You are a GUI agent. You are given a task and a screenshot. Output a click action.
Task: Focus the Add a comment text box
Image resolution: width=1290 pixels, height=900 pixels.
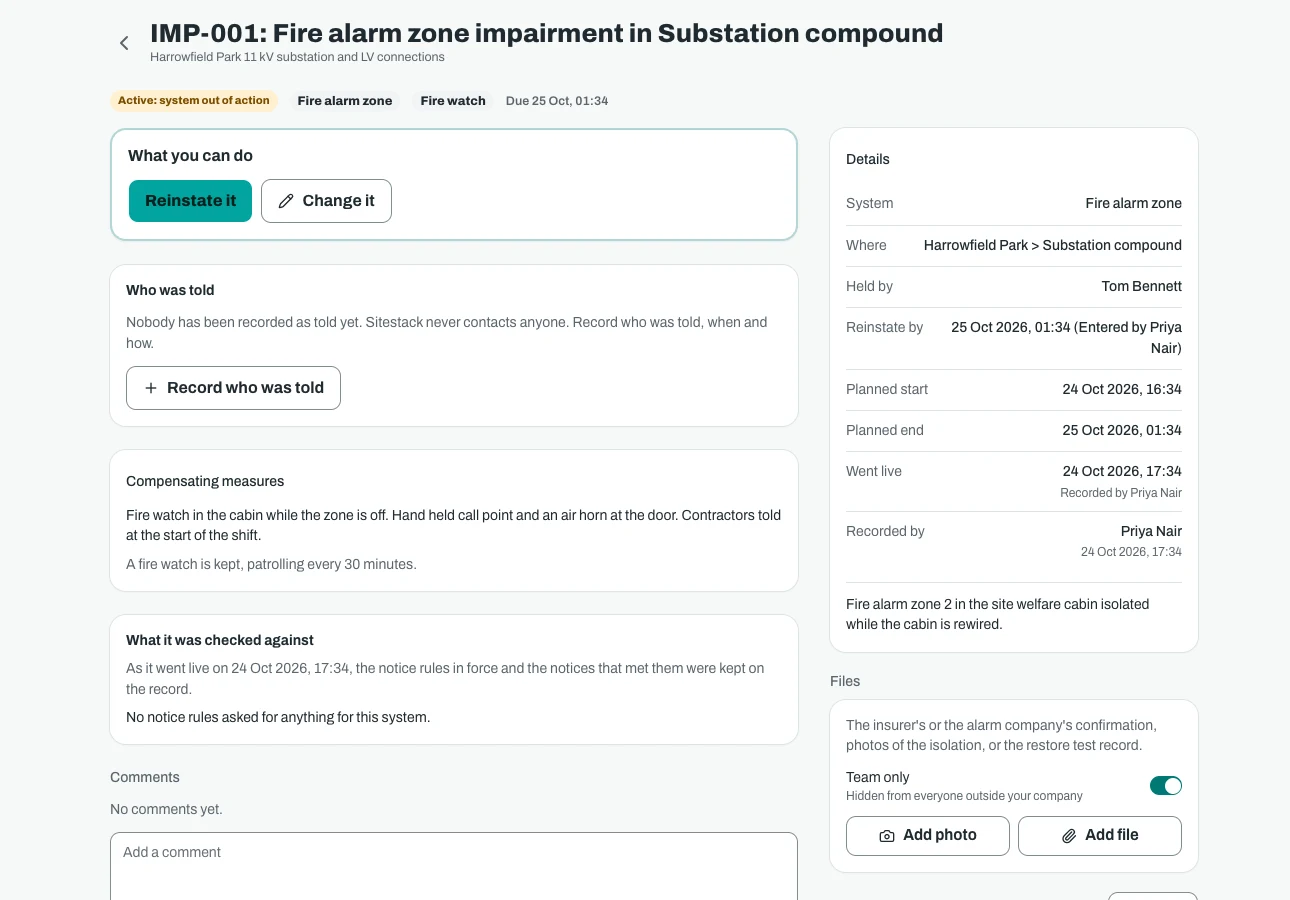tap(454, 866)
